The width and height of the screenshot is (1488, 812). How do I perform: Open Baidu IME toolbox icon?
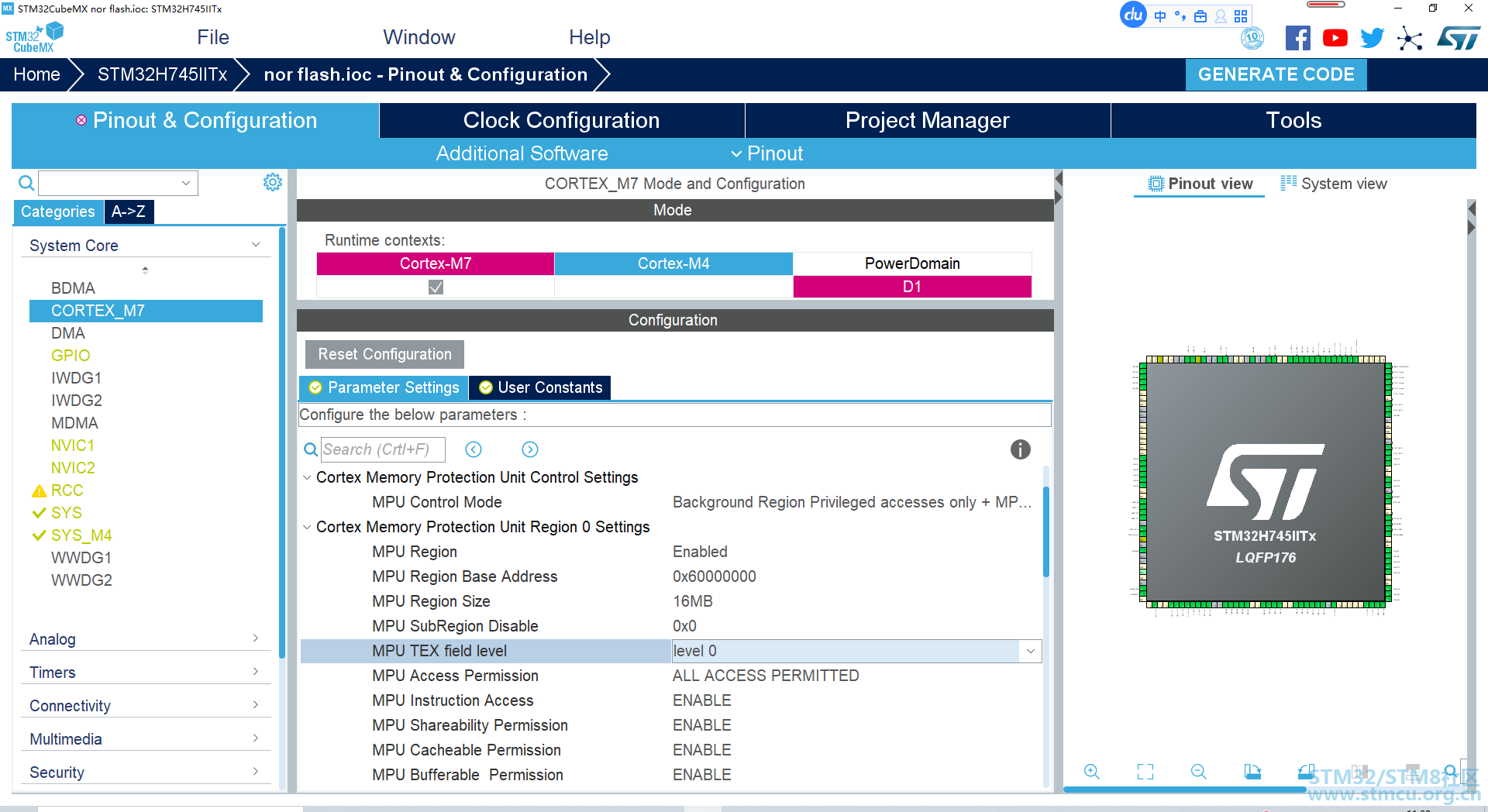tap(1200, 16)
